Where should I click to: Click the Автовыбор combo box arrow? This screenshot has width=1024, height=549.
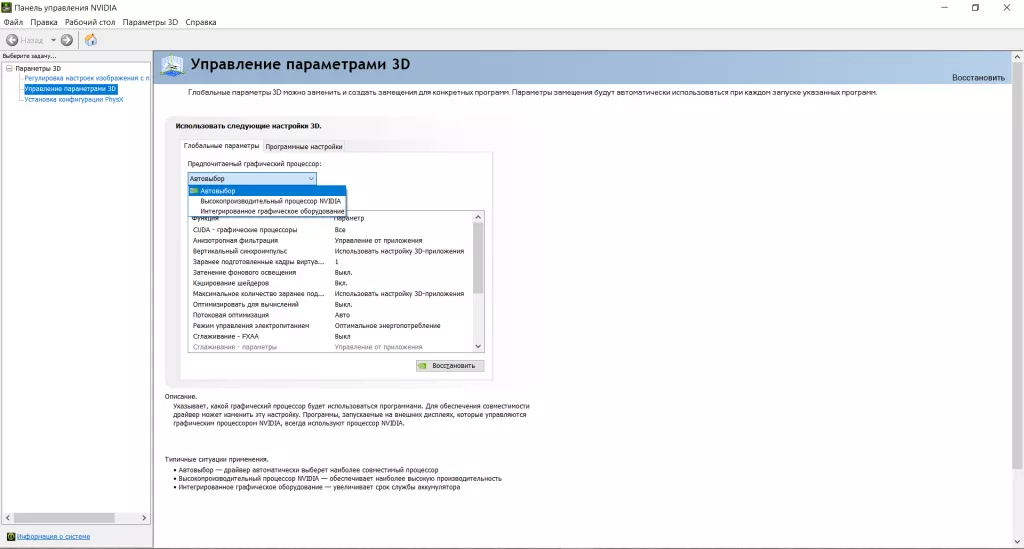311,178
